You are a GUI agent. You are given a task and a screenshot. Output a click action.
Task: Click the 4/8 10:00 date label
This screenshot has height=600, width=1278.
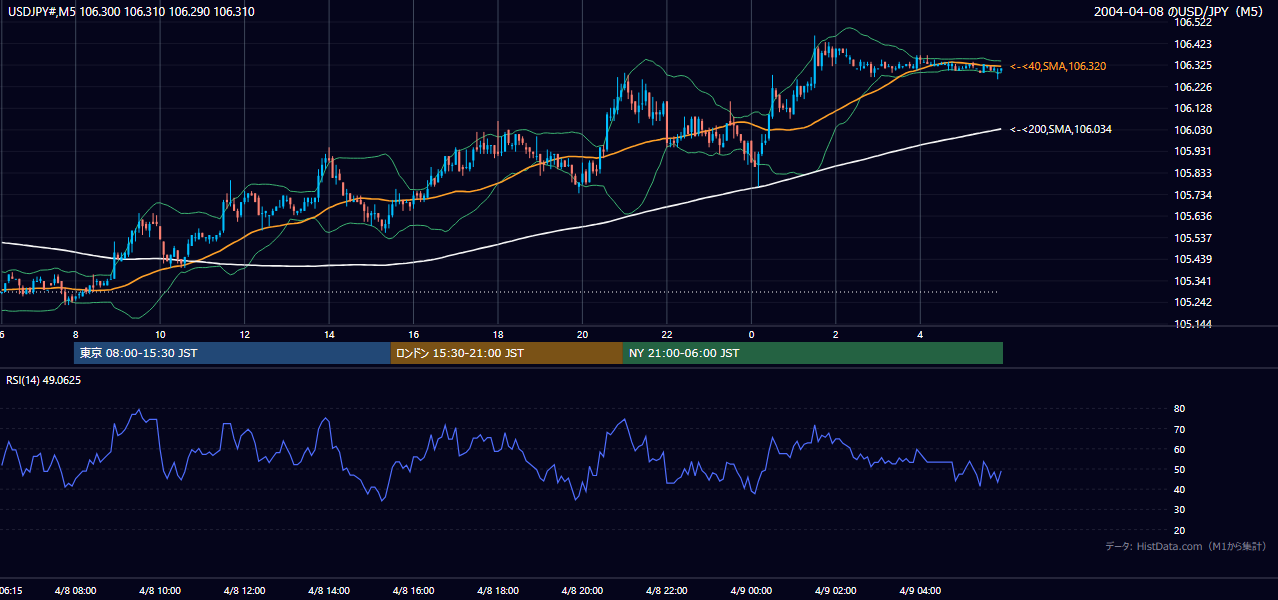coord(160,591)
